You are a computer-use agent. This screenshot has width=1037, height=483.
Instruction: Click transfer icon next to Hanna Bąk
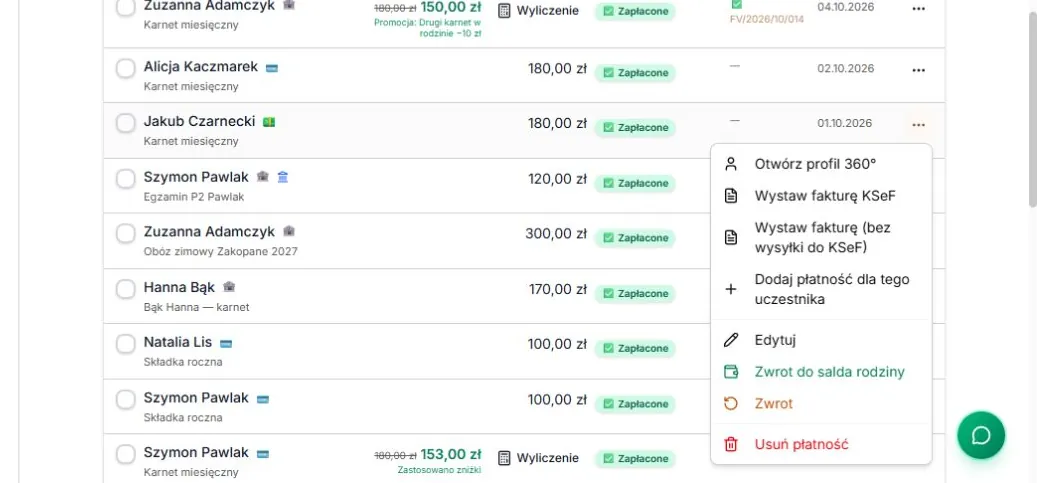[229, 287]
